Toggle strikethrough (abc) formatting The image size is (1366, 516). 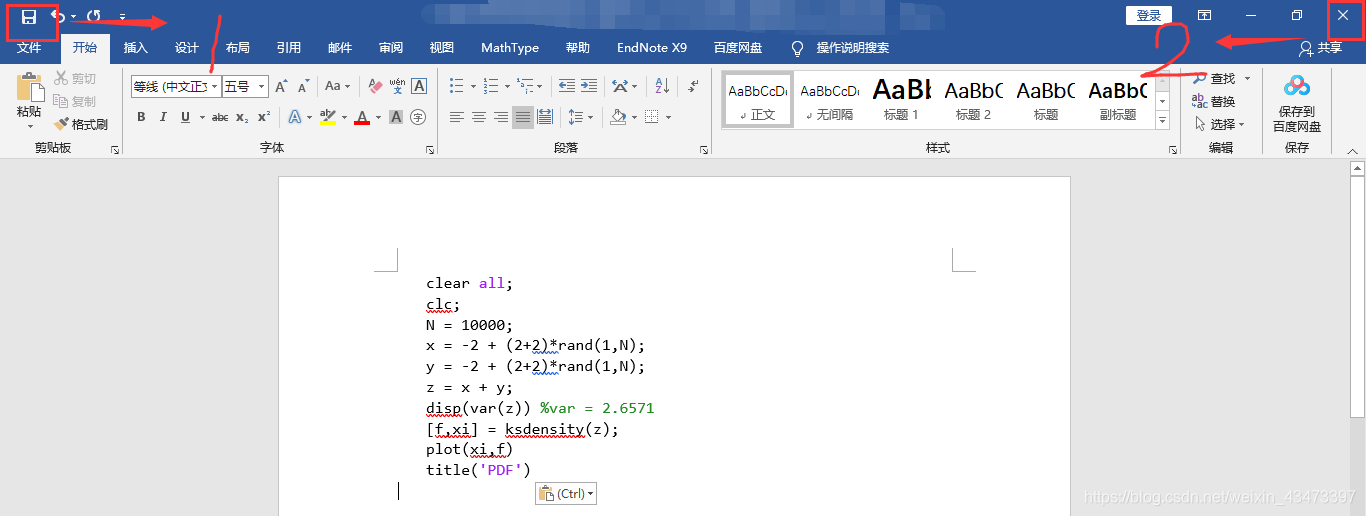tap(220, 117)
